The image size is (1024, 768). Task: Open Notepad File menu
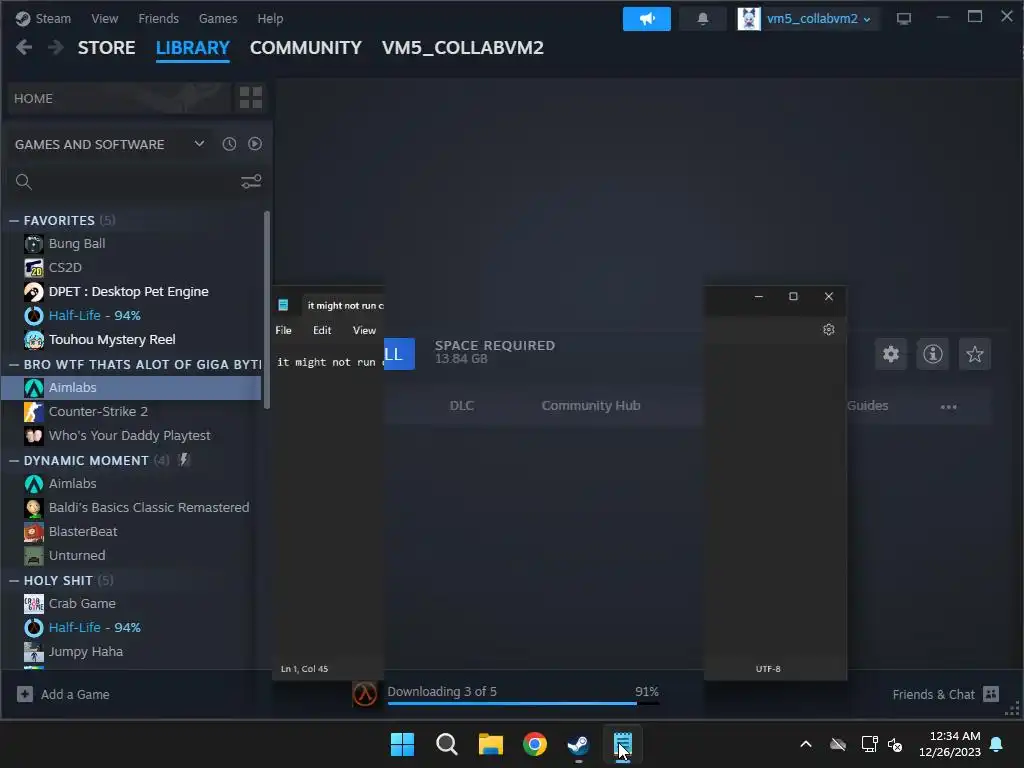[283, 330]
